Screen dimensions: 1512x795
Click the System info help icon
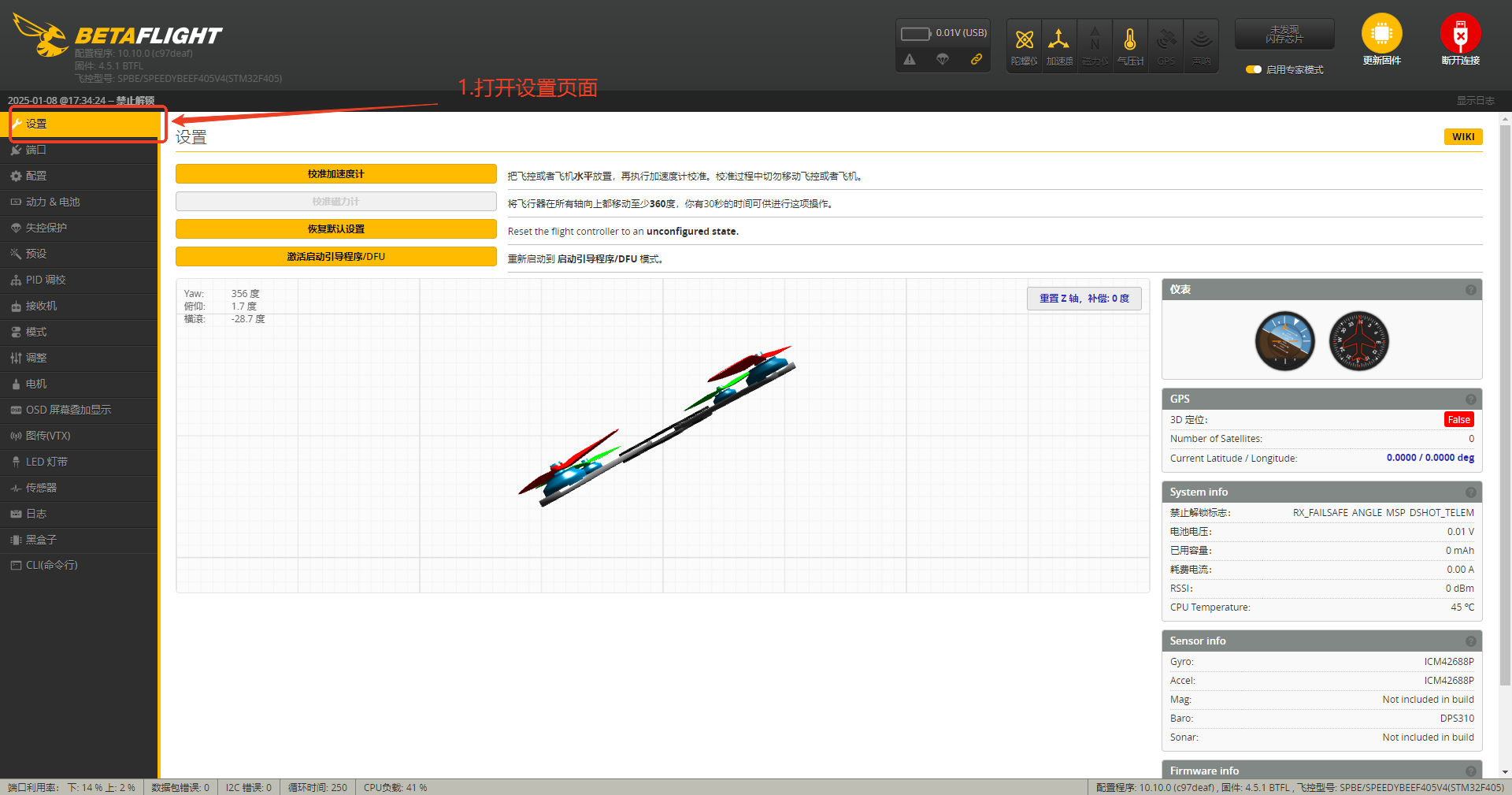point(1470,492)
